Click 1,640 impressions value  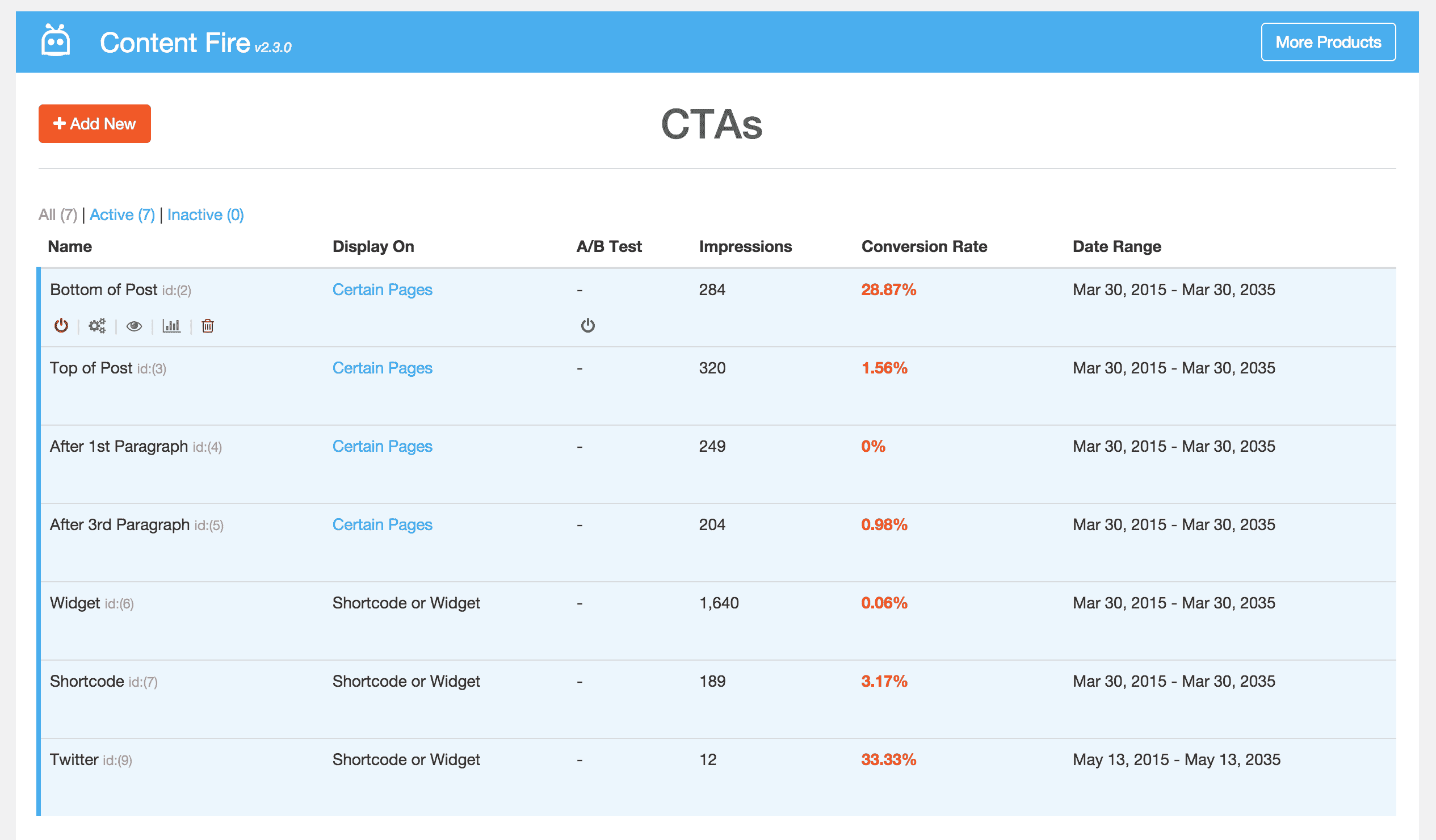pos(719,603)
